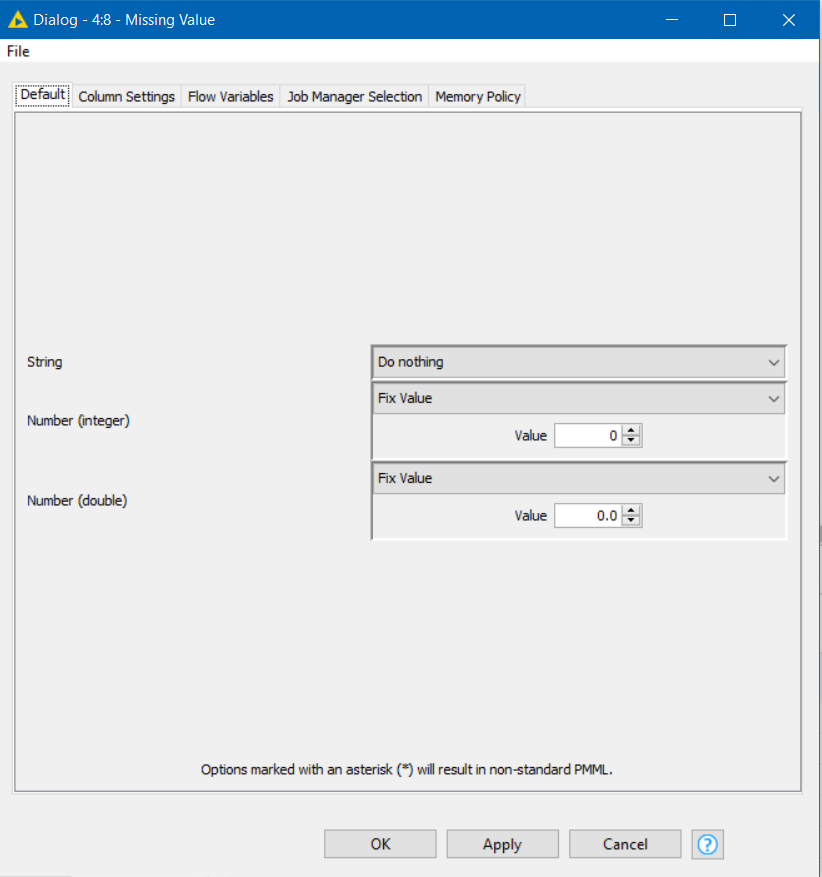Cancel the Missing Value dialog
The height and width of the screenshot is (877, 822).
click(625, 844)
